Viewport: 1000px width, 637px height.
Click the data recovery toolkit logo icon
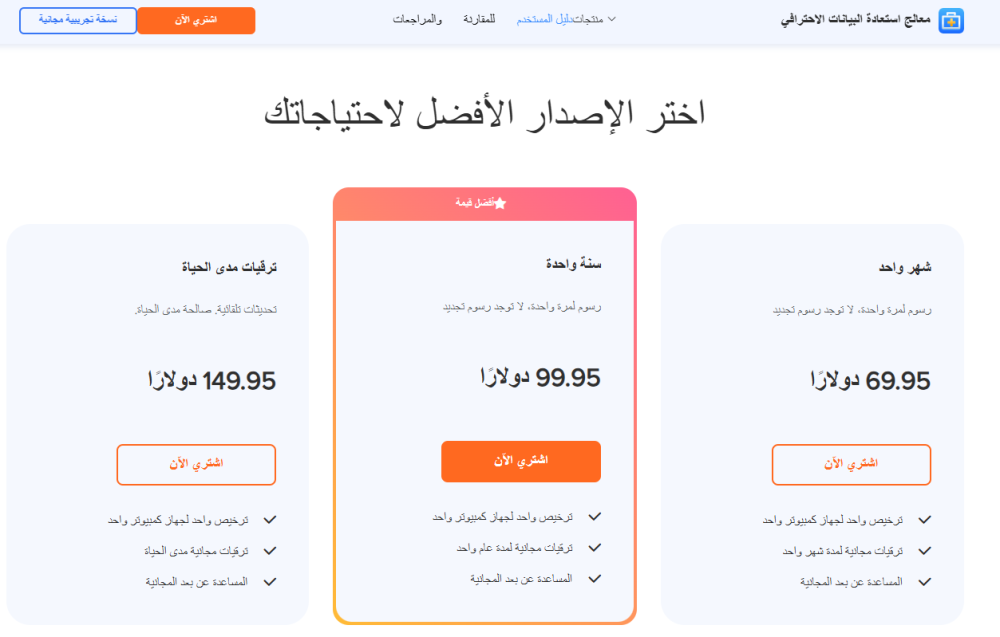tap(951, 20)
